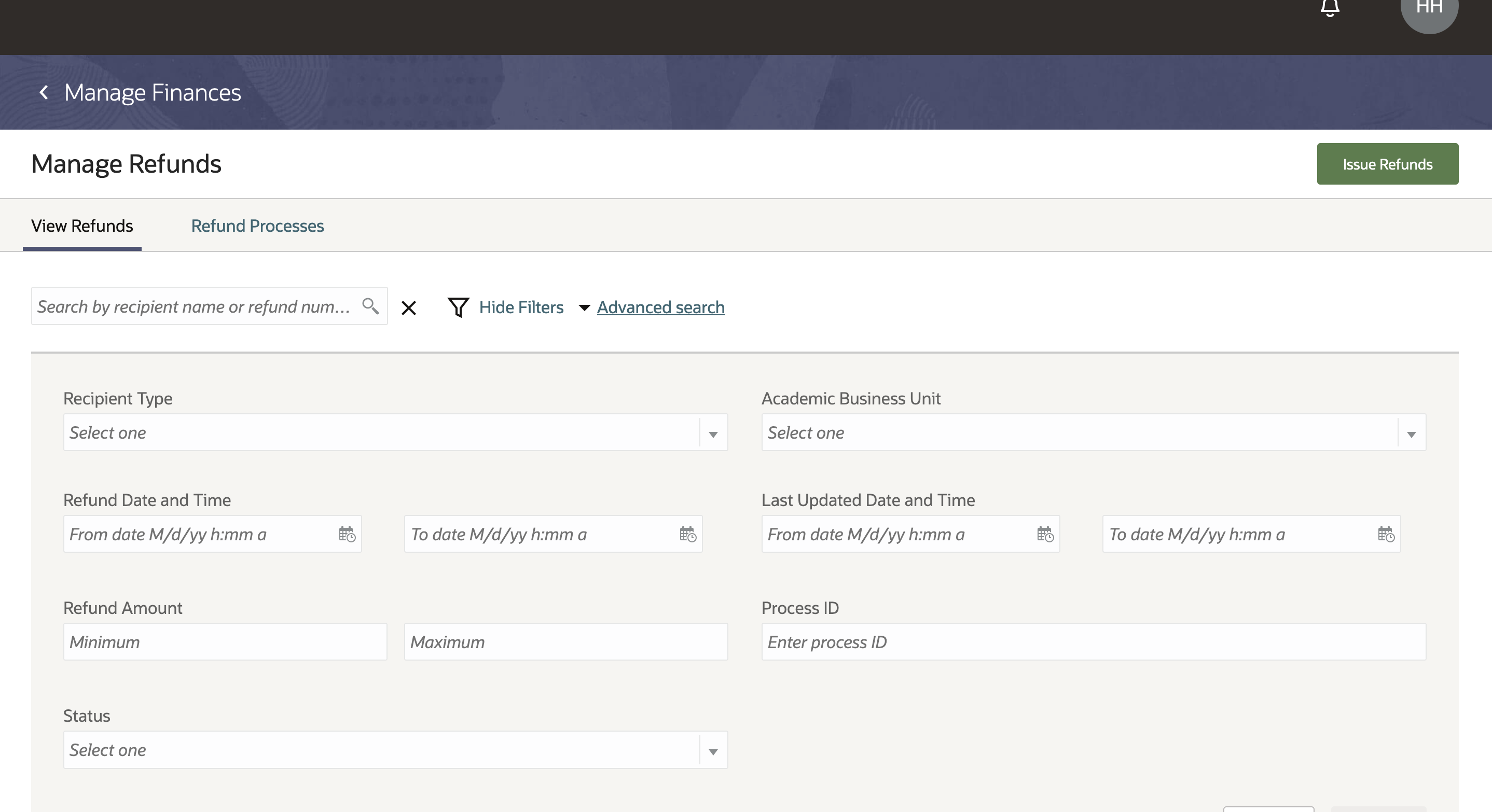
Task: Click the Enter process ID field
Action: 1093,642
